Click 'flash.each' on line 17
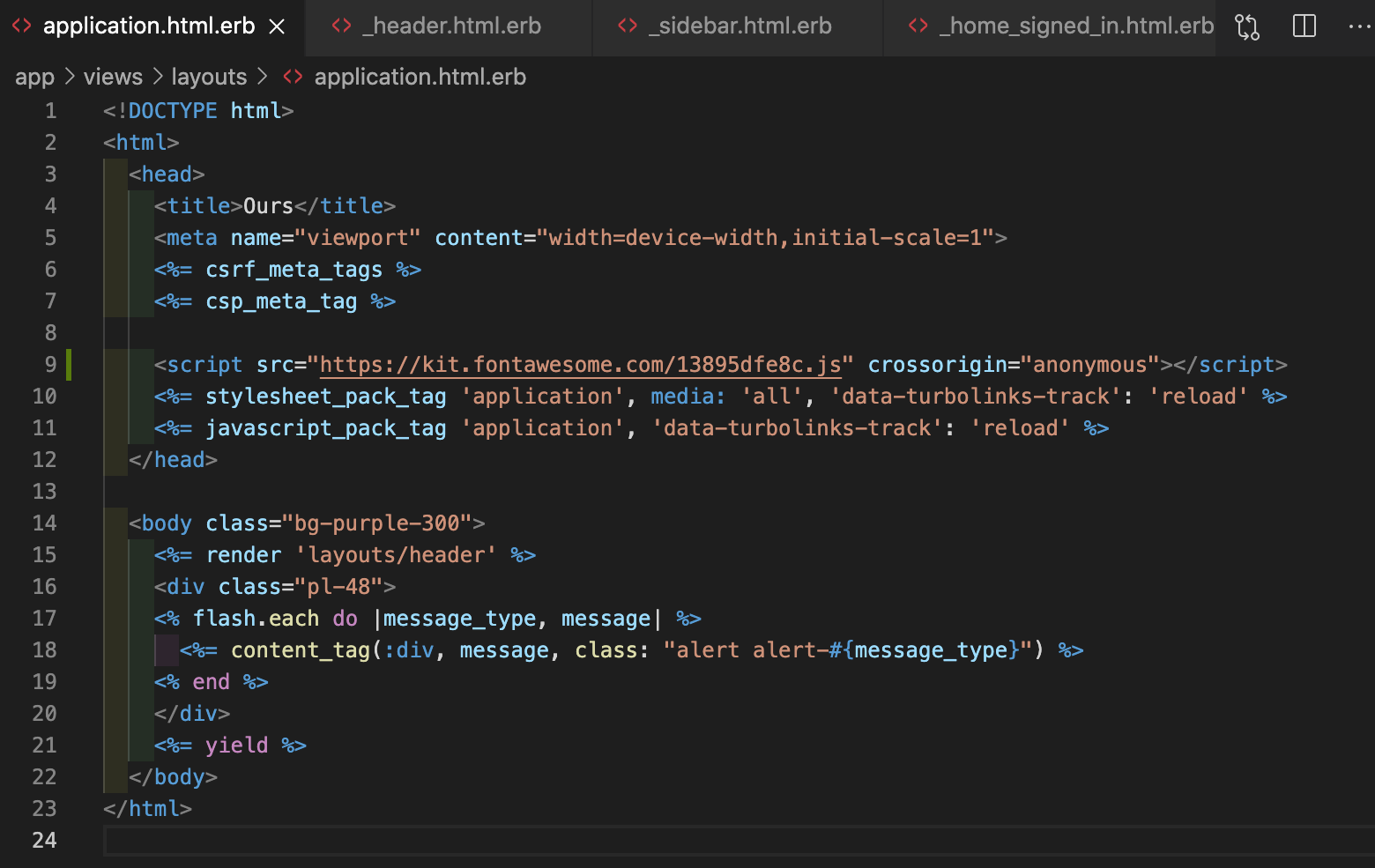 (x=256, y=619)
